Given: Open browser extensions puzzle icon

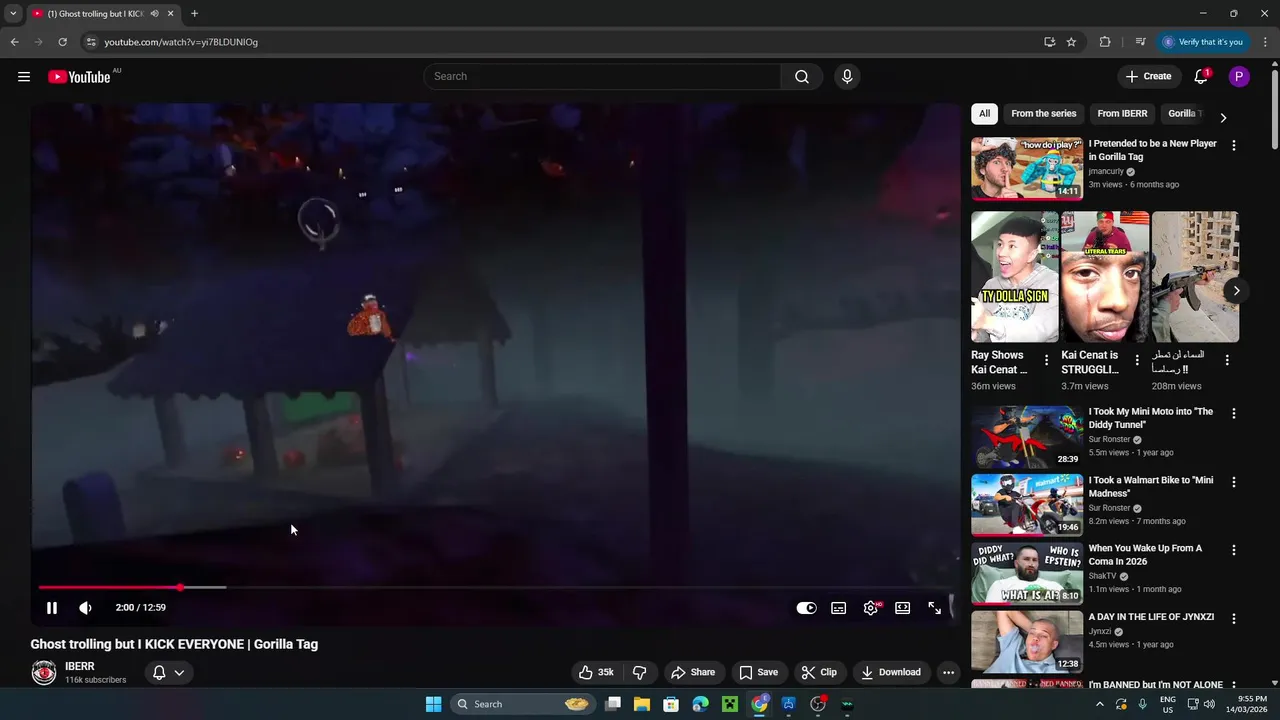Looking at the screenshot, I should point(1105,42).
